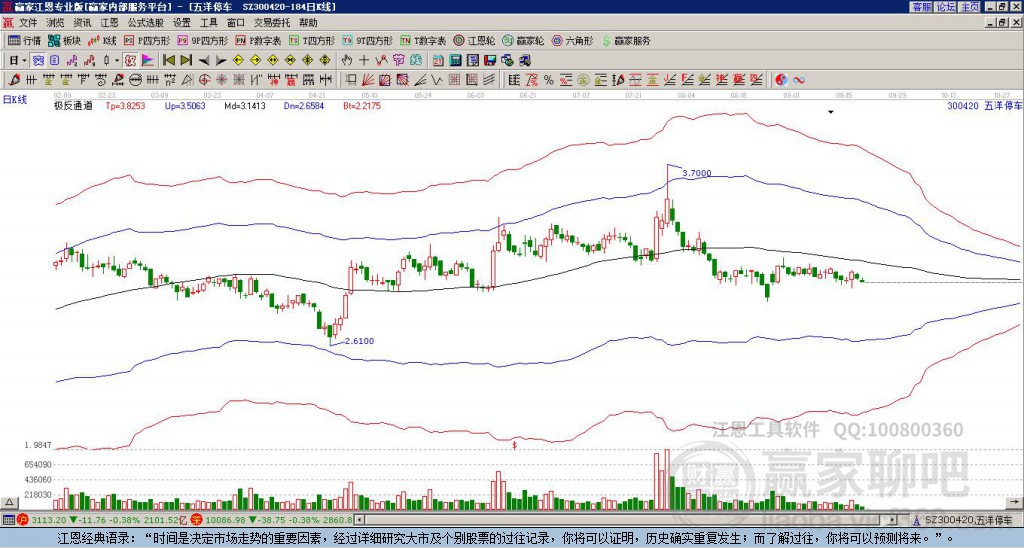Open the 9T四方形 tool

pyautogui.click(x=368, y=40)
